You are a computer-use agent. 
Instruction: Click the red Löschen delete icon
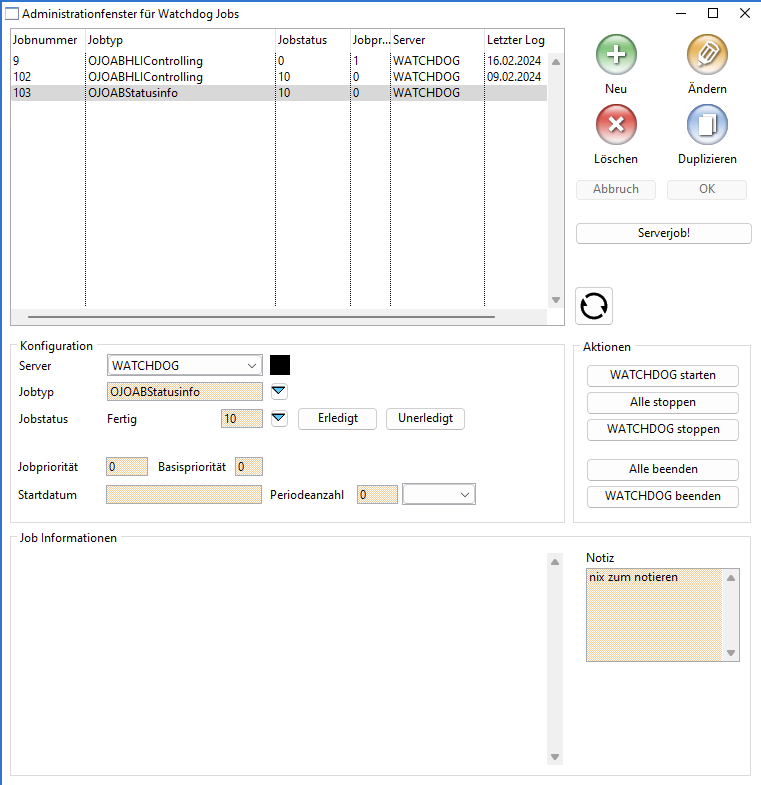616,125
